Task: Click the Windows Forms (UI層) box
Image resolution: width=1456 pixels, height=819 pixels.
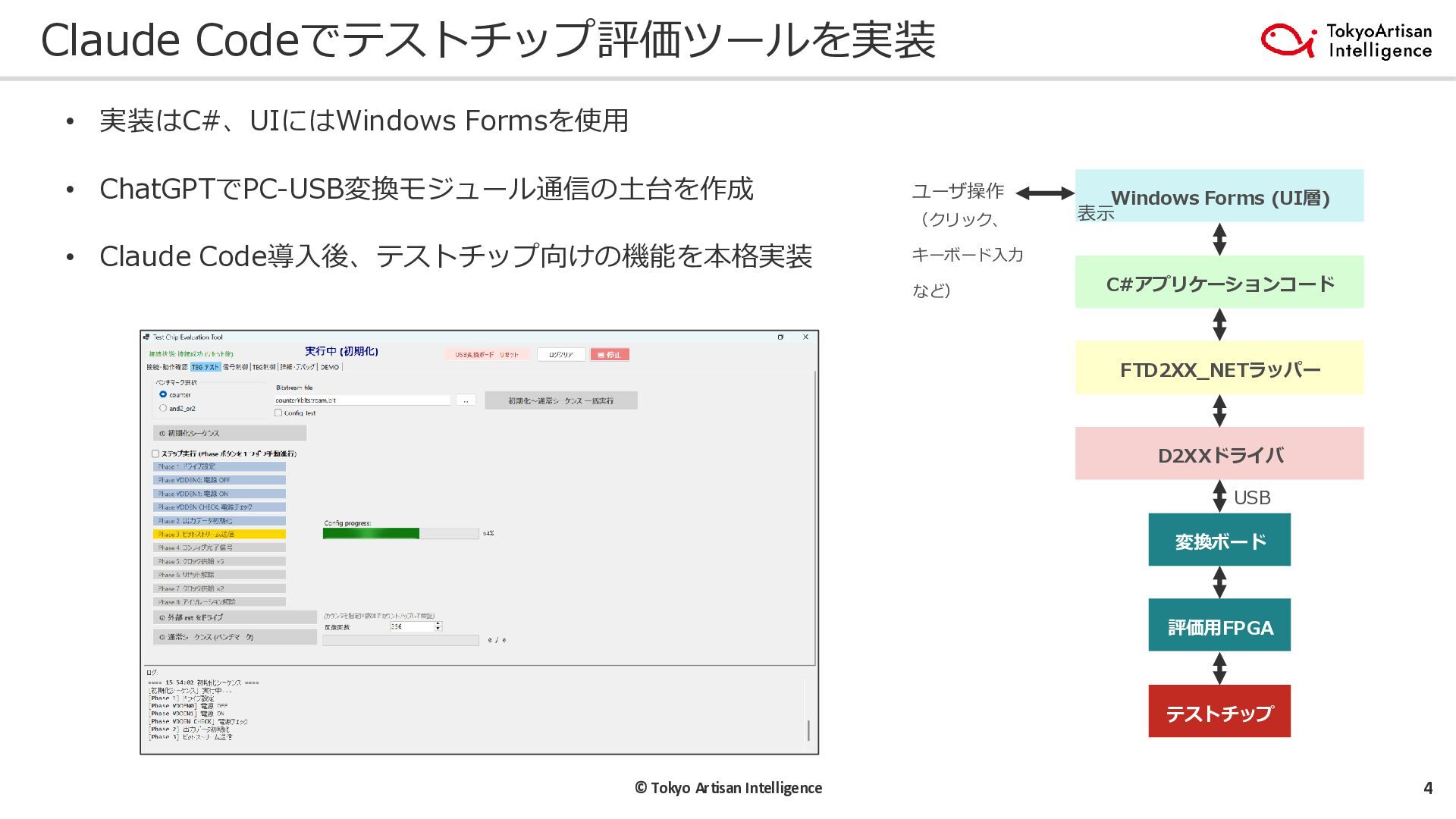Action: [x=1219, y=196]
